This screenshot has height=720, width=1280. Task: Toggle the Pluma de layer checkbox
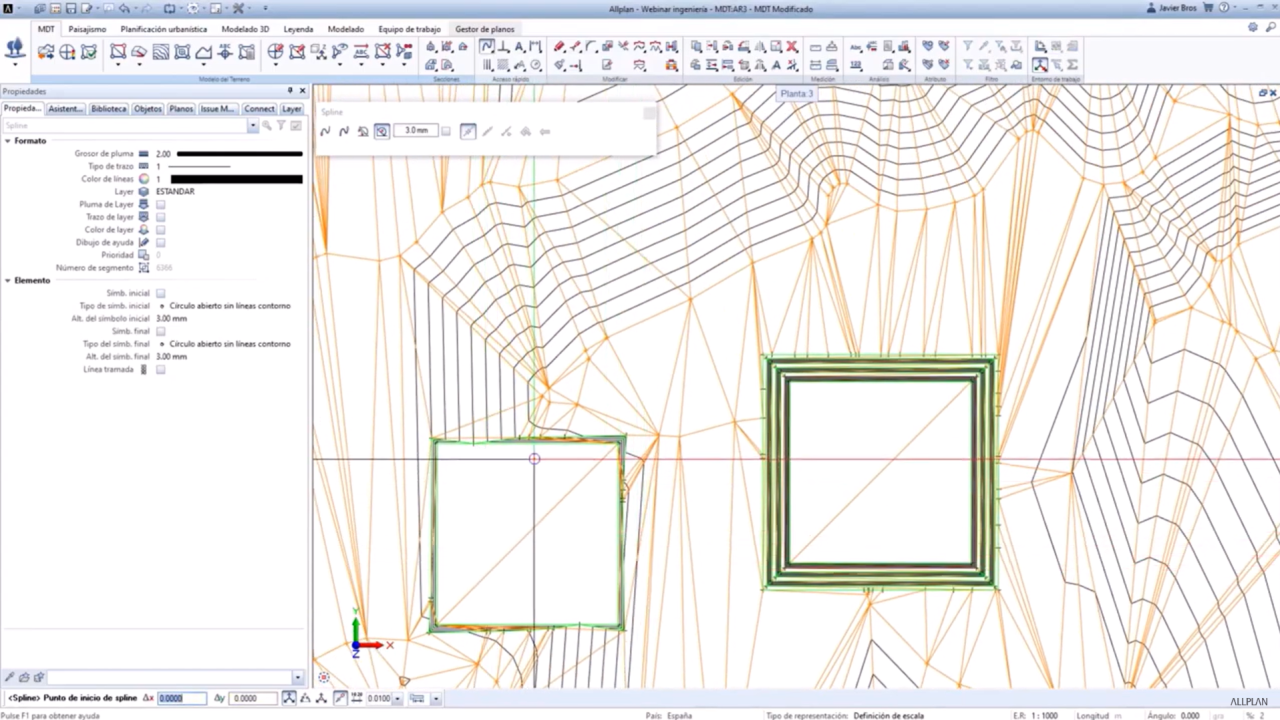coord(161,204)
